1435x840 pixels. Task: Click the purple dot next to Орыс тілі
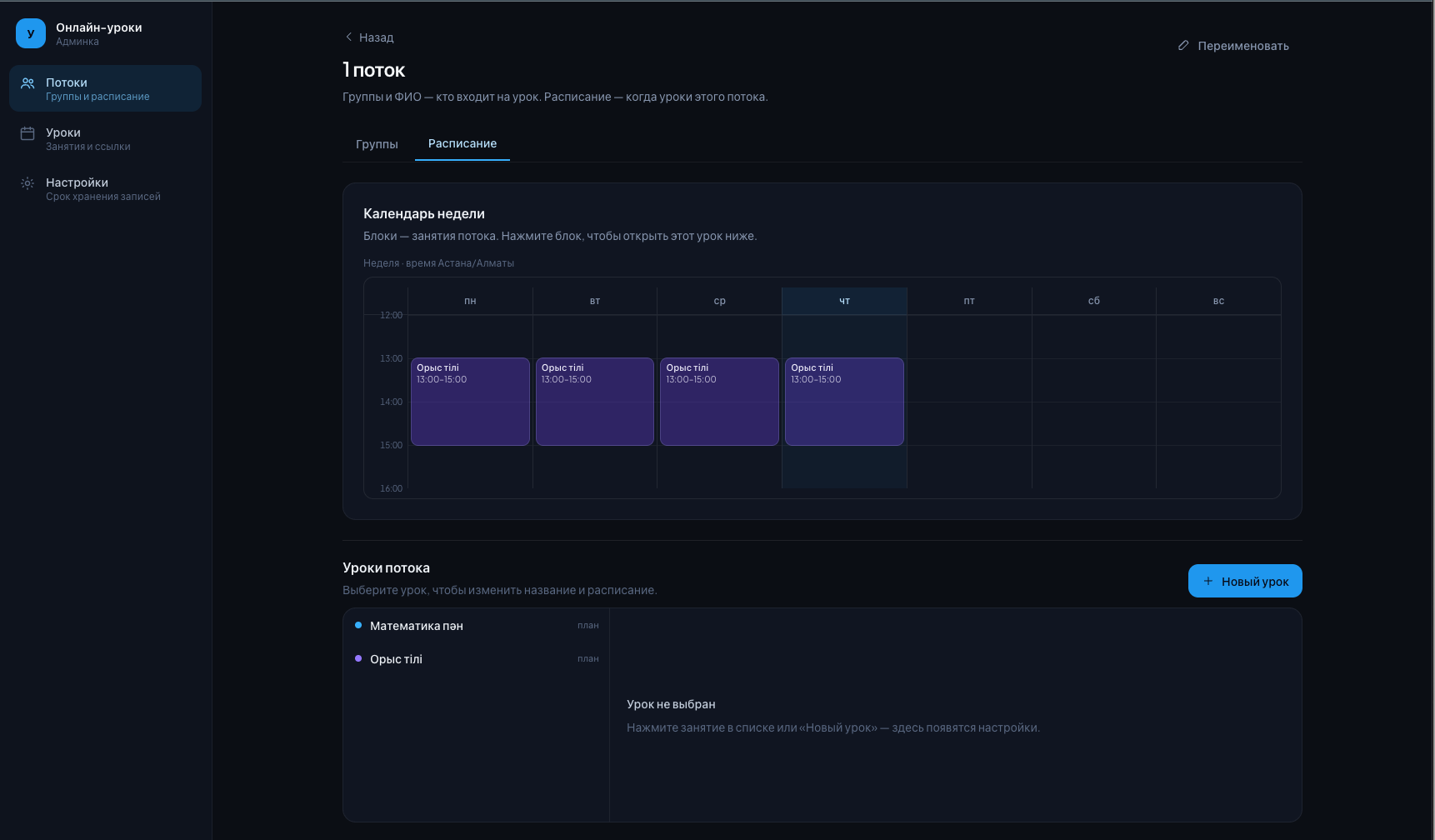tap(358, 658)
